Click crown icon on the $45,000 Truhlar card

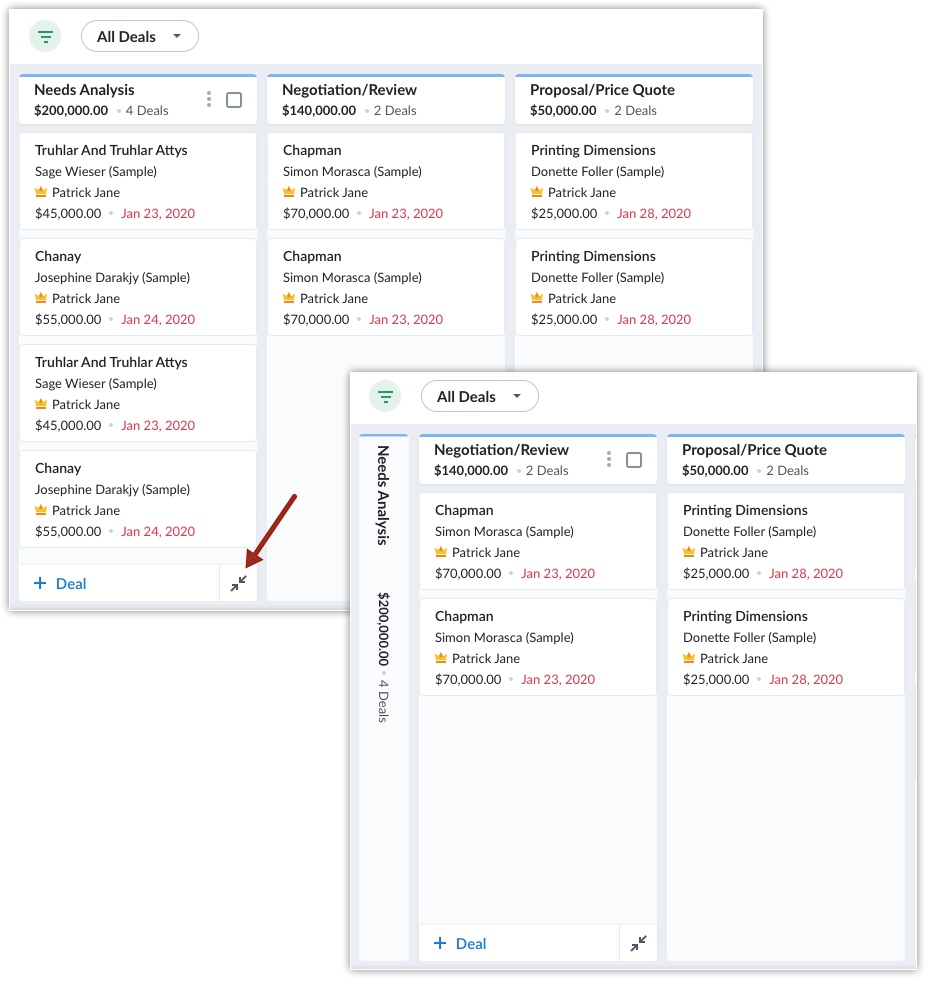(41, 192)
